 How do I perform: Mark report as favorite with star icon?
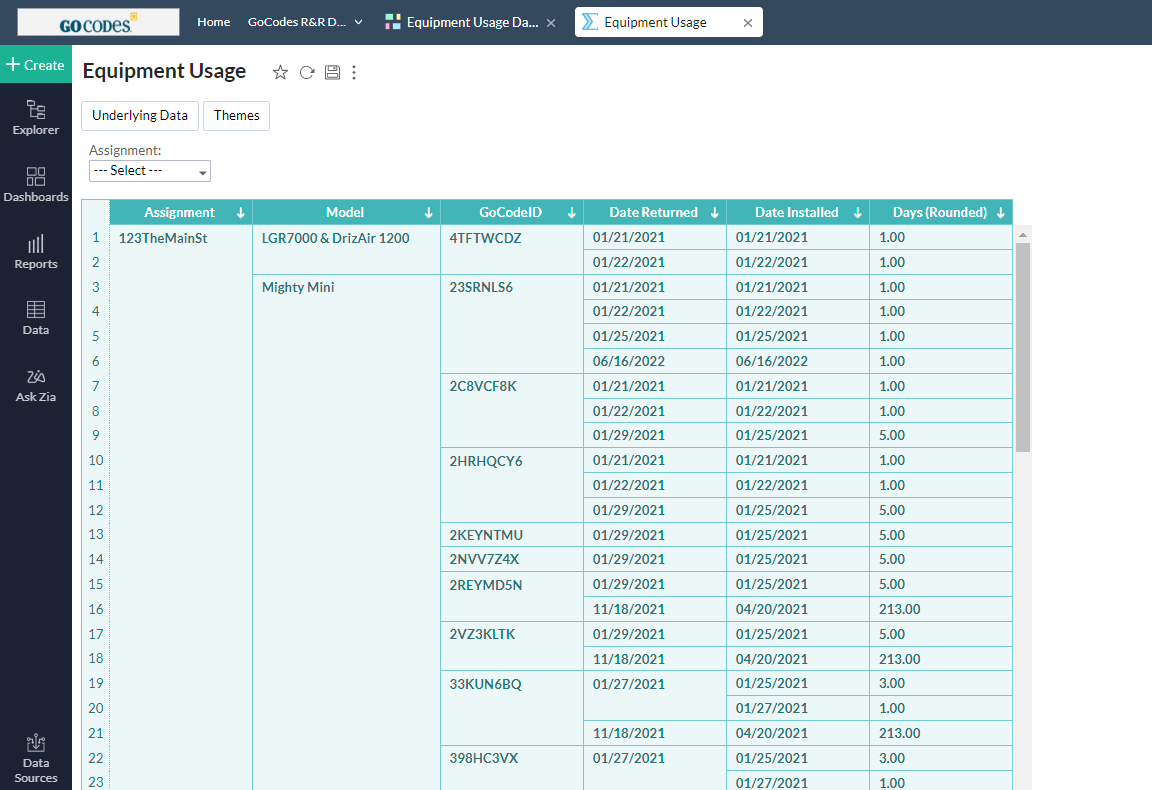(x=280, y=72)
